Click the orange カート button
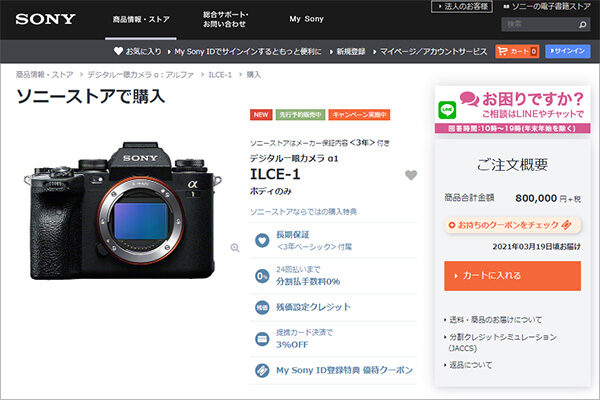The width and height of the screenshot is (600, 400). (x=517, y=51)
